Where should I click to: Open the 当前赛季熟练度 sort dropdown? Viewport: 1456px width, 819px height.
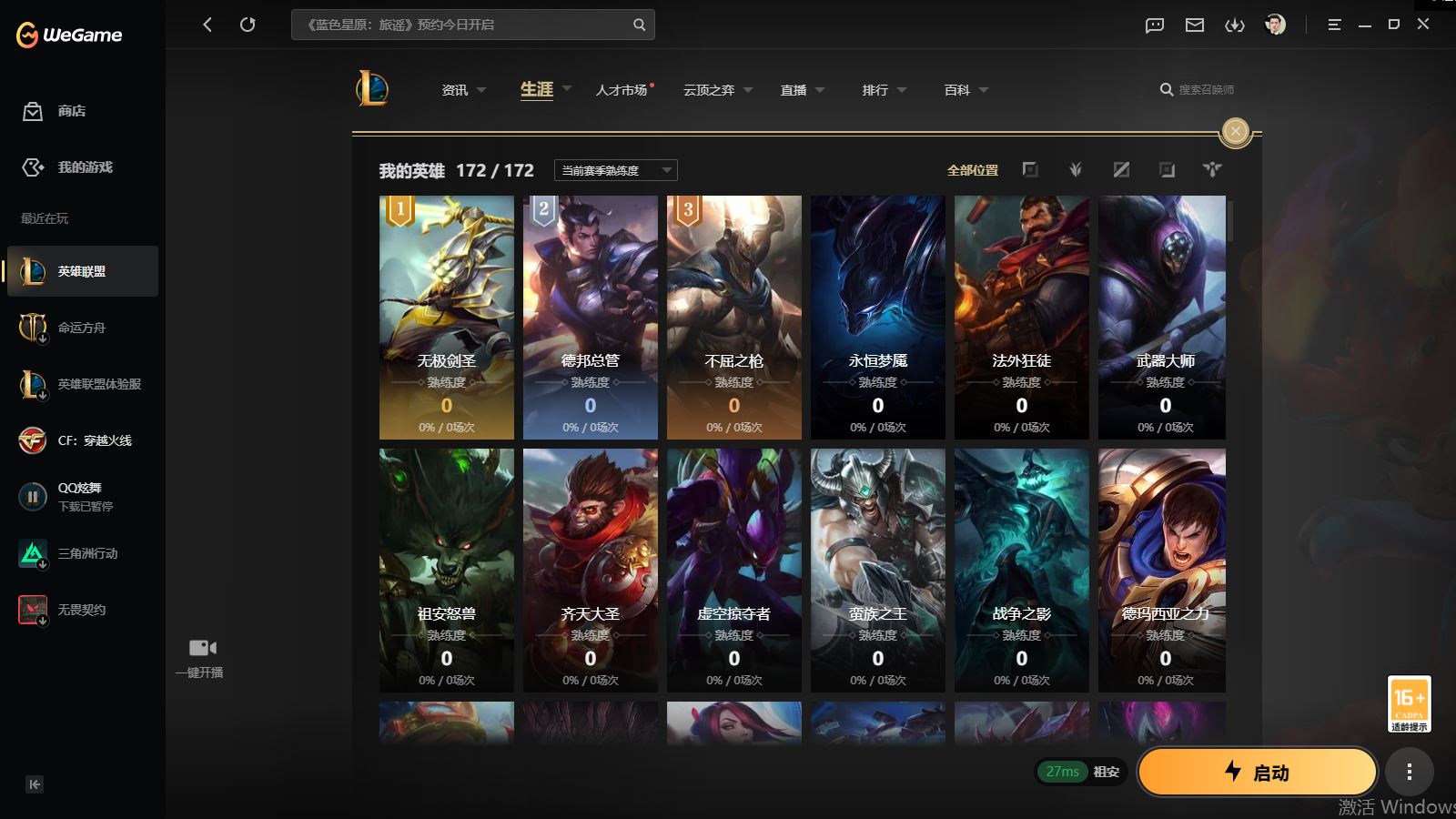(616, 170)
